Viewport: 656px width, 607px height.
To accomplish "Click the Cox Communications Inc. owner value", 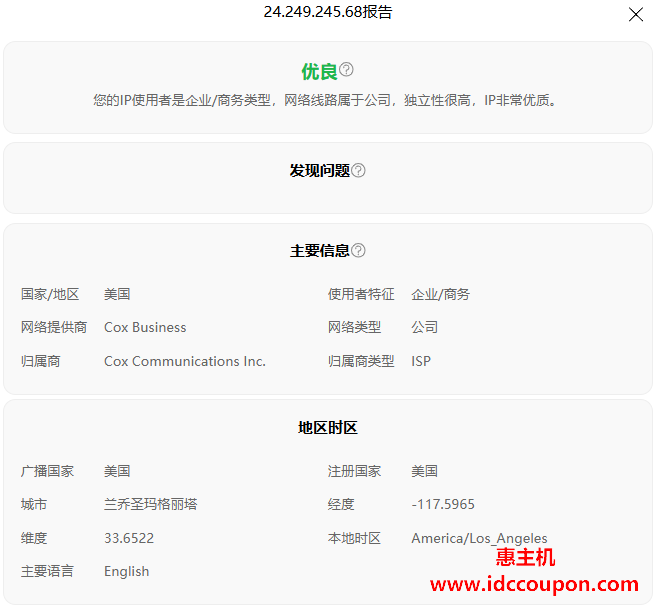I will [x=185, y=361].
